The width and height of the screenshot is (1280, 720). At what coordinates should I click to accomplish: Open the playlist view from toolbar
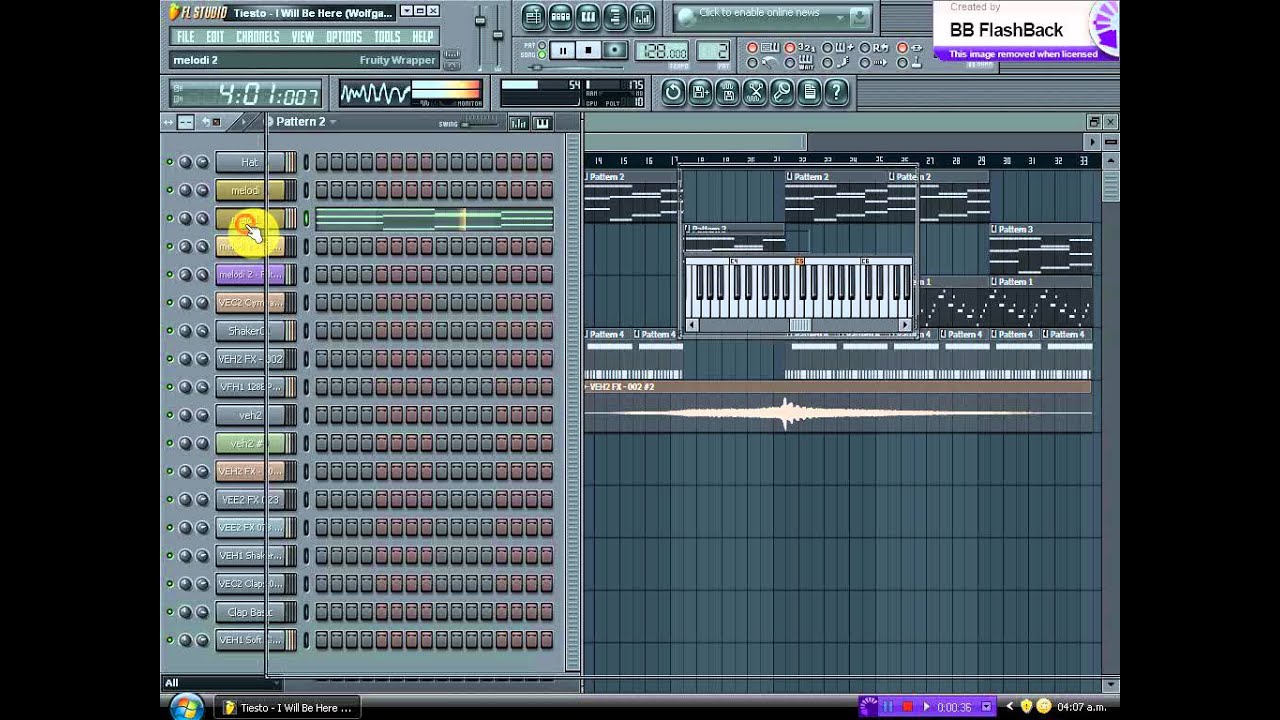534,16
